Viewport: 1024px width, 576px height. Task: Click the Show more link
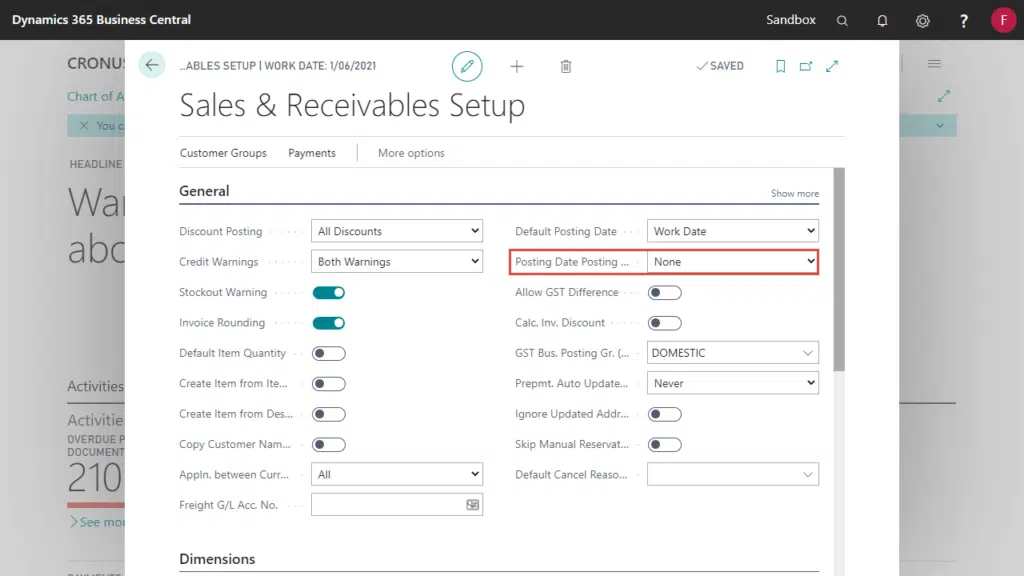click(794, 193)
